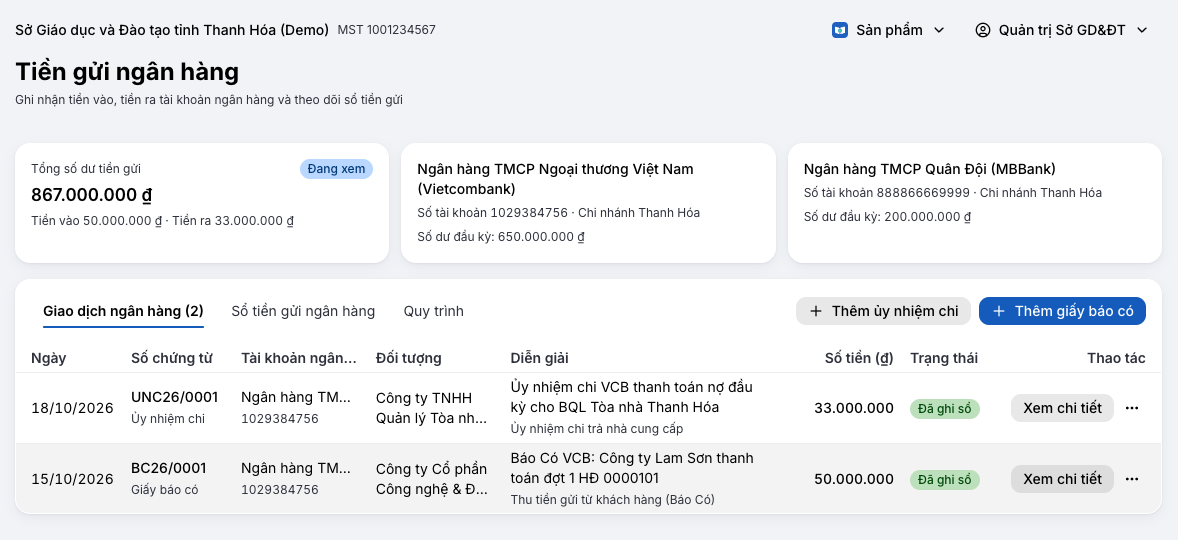Click the Tiền gửi ngân hàng page title
Viewport: 1178px width, 540px height.
click(127, 72)
